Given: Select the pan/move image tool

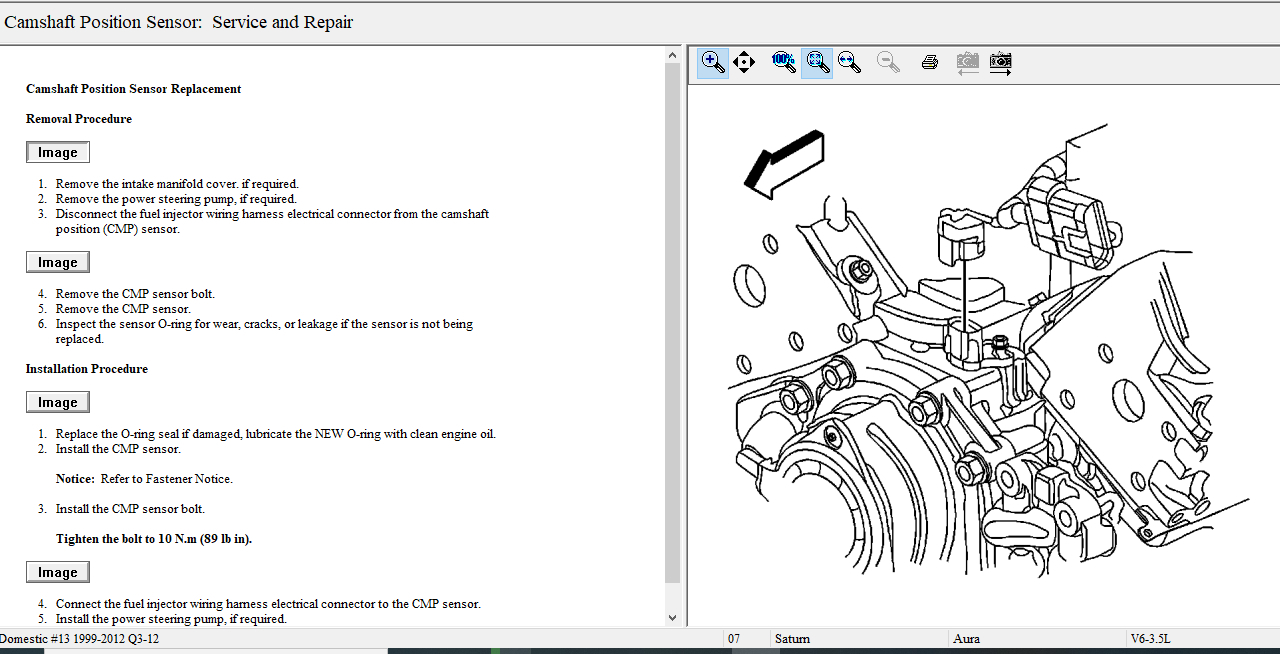Looking at the screenshot, I should (x=744, y=63).
